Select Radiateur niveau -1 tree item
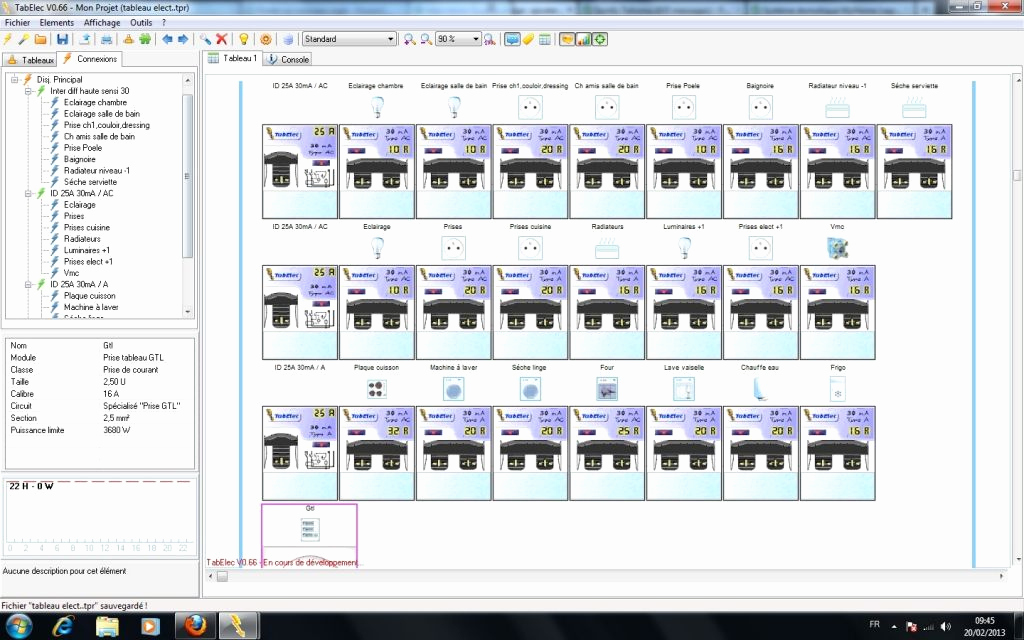The width and height of the screenshot is (1024, 640). pos(97,170)
